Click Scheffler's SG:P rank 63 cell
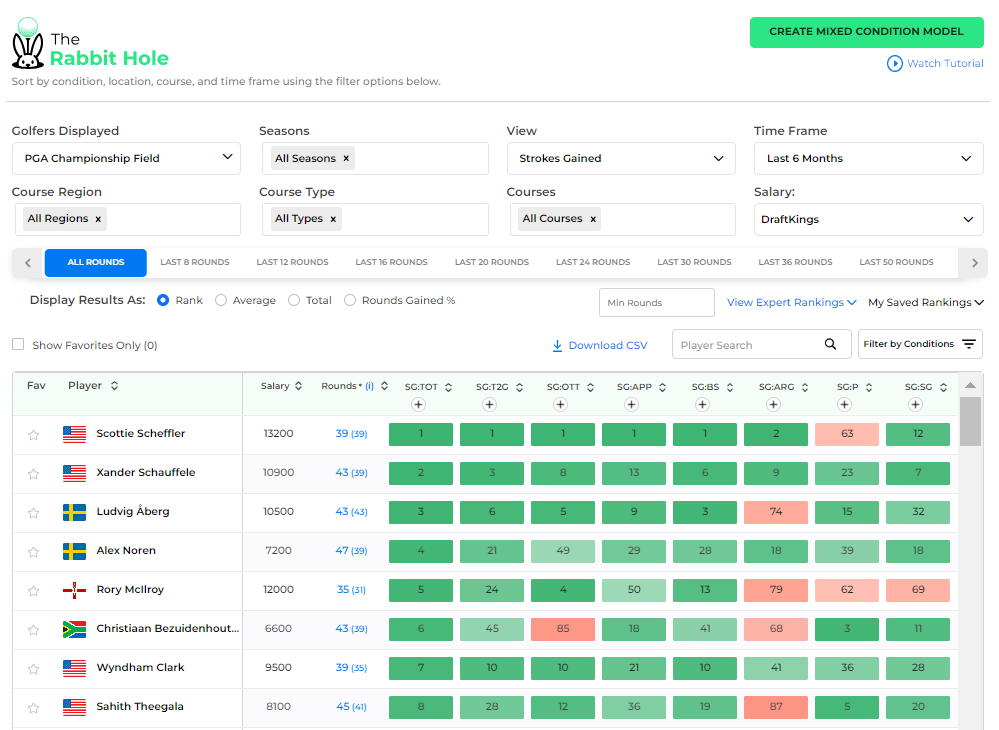 847,434
